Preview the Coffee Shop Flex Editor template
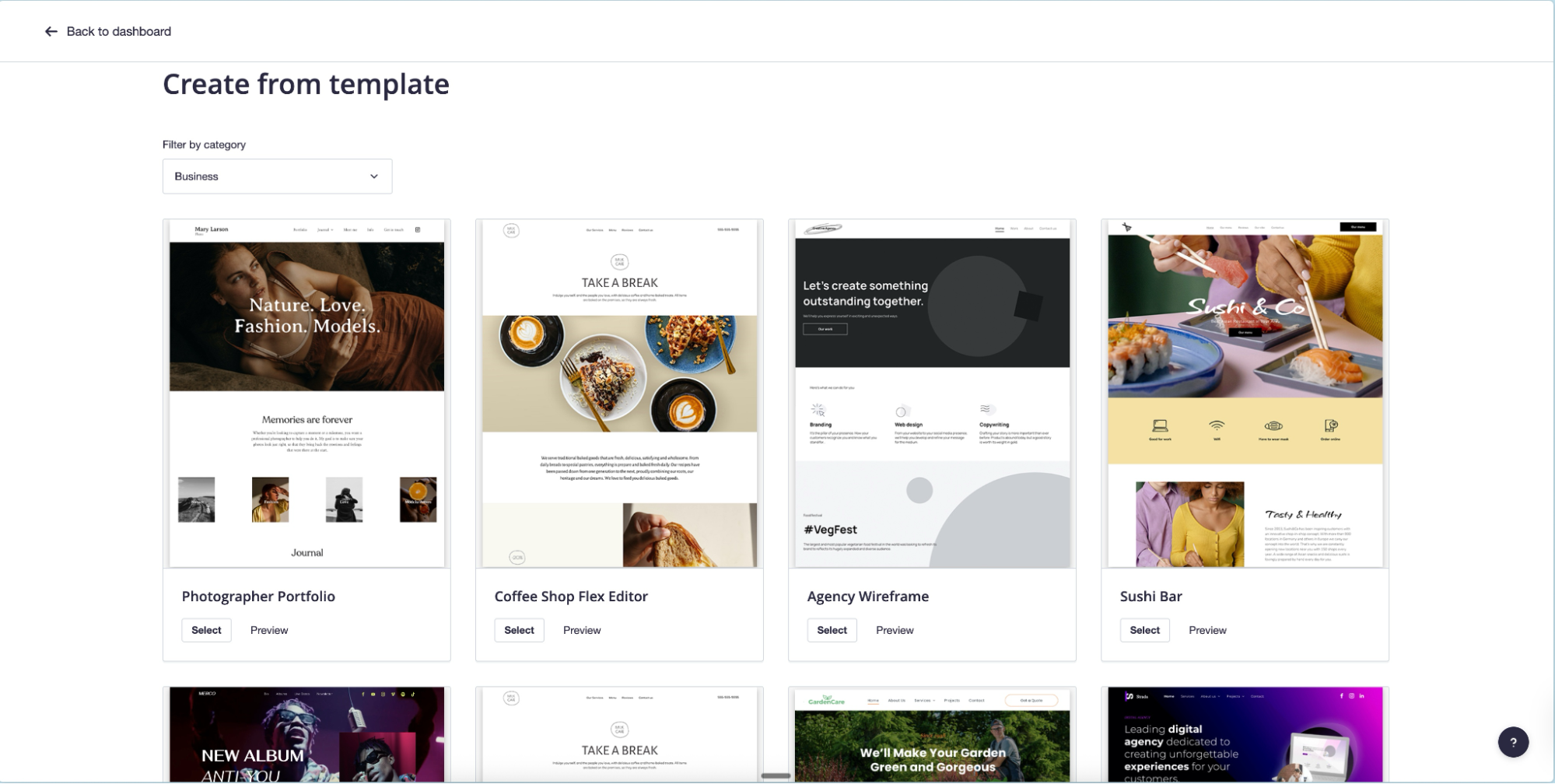 click(582, 630)
